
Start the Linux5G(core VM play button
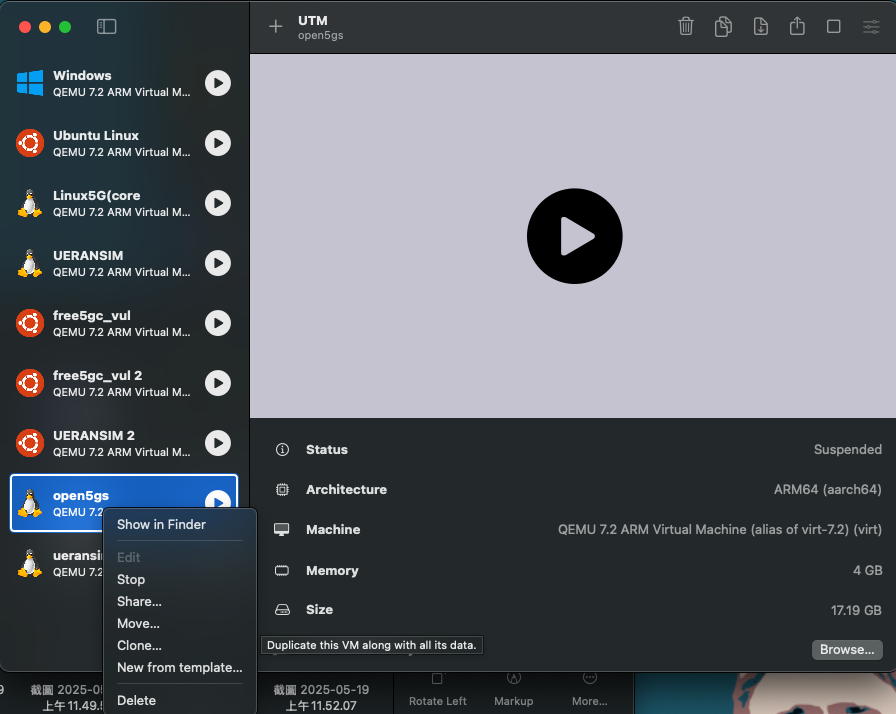218,203
